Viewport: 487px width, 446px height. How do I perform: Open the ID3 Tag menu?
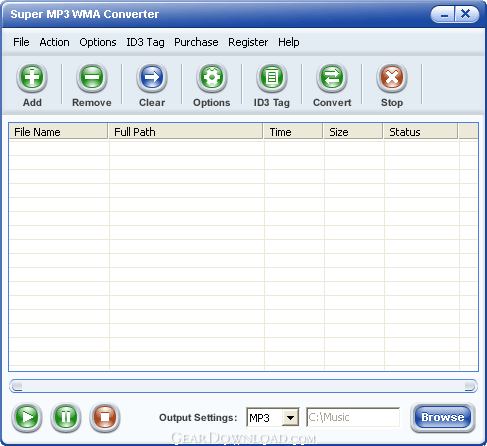pos(145,42)
